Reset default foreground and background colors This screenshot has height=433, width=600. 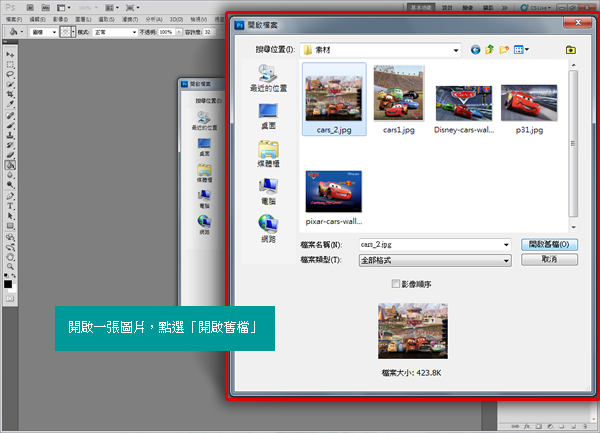tap(6, 275)
